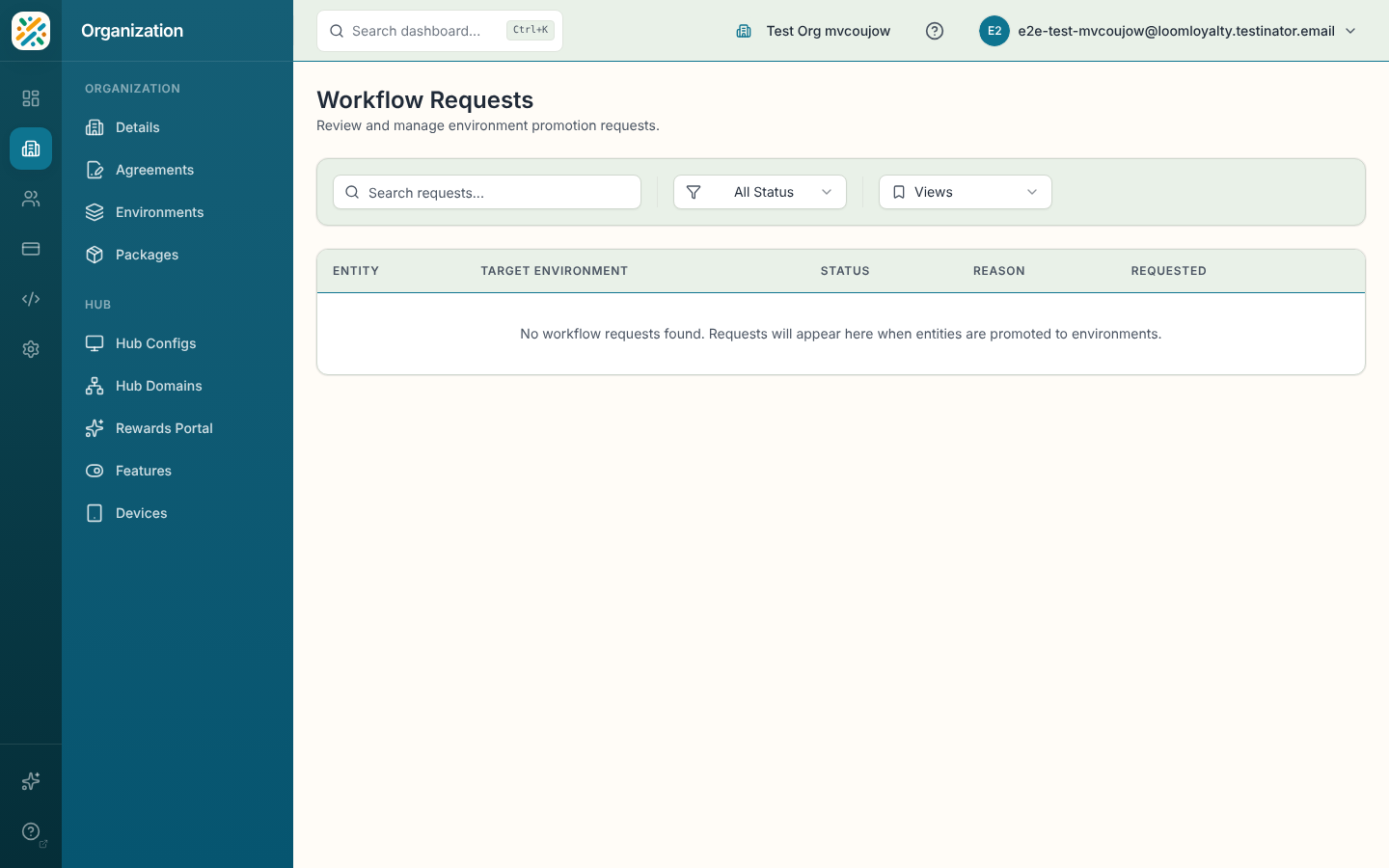Click the Workflow Requests page heading
Screen dimensions: 1389x868
pyautogui.click(x=425, y=100)
